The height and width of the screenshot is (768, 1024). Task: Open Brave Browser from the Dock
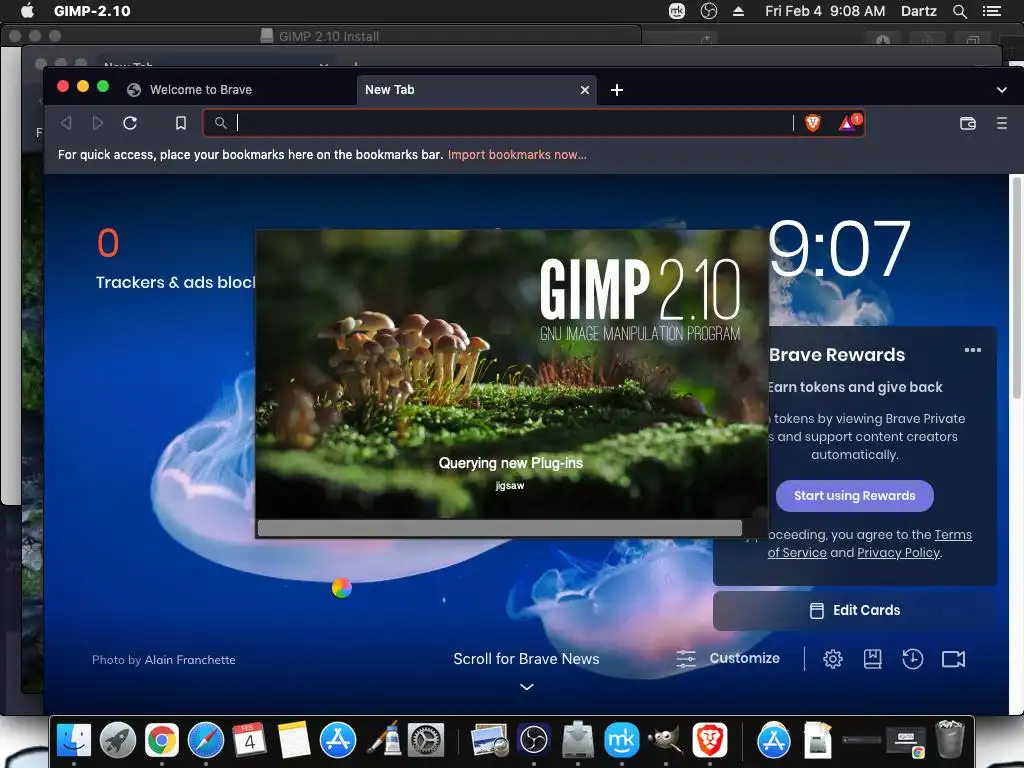coord(710,740)
